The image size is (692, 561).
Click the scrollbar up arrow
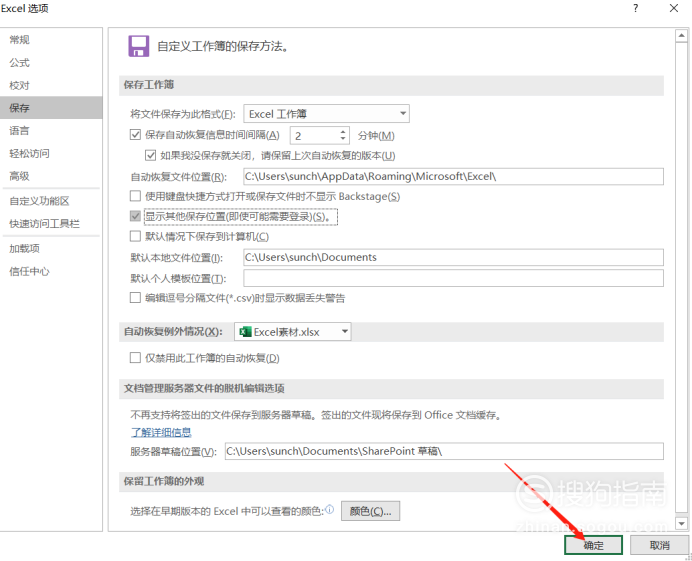[682, 36]
